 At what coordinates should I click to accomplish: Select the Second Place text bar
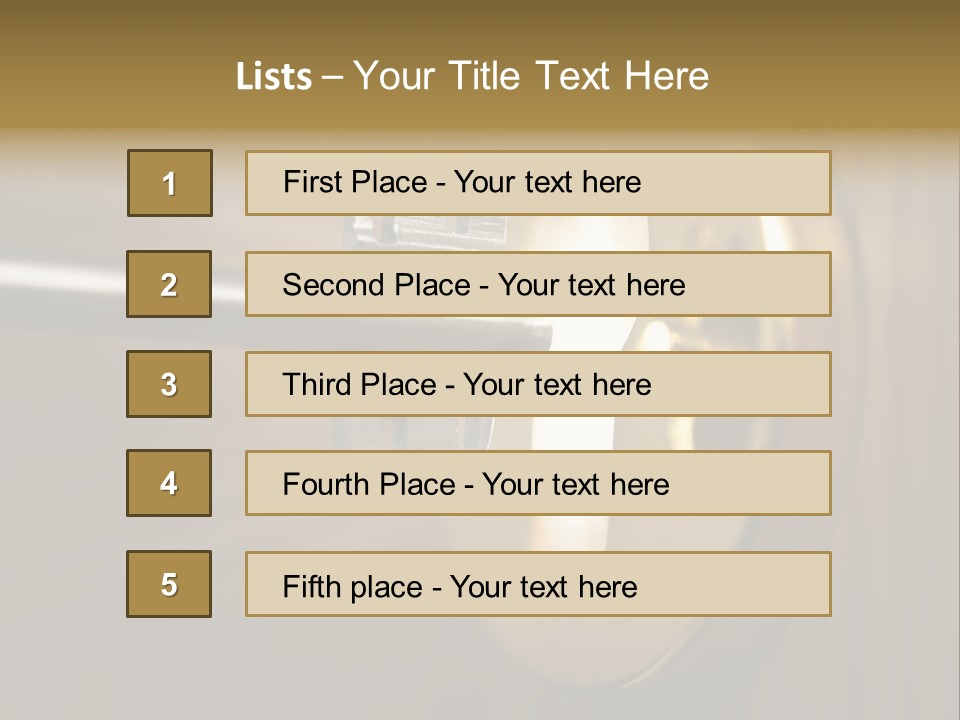538,284
